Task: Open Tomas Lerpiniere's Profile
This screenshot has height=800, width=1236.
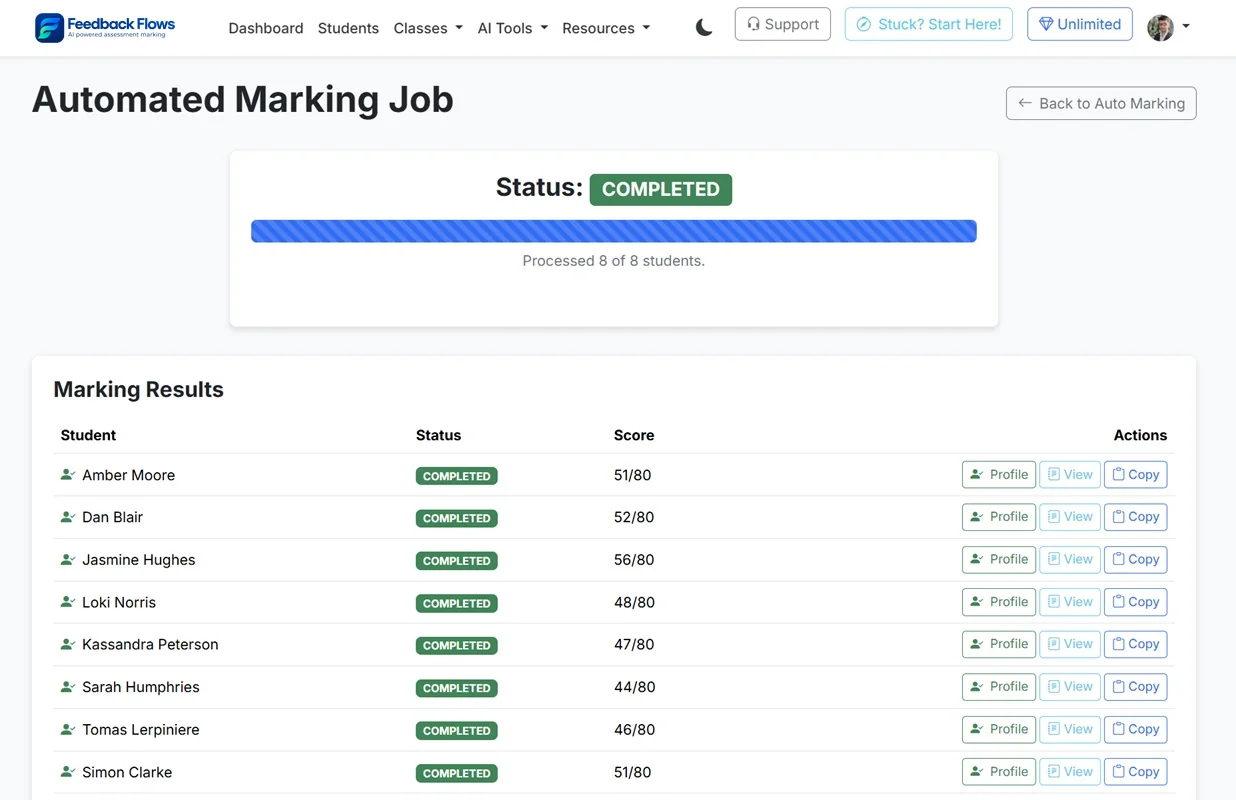Action: pos(999,729)
